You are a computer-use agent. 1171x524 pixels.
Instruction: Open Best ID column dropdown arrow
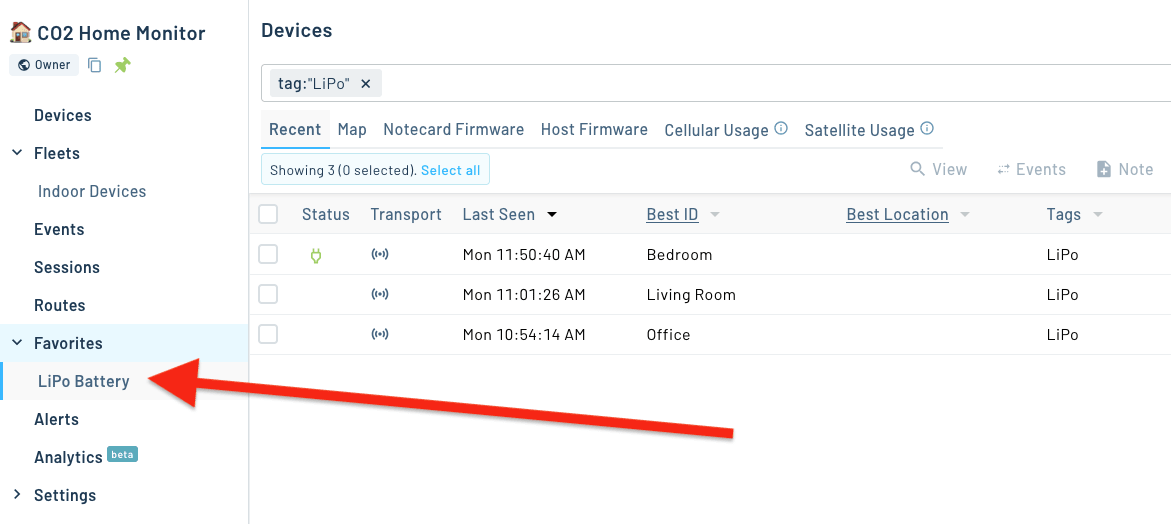[x=715, y=215]
